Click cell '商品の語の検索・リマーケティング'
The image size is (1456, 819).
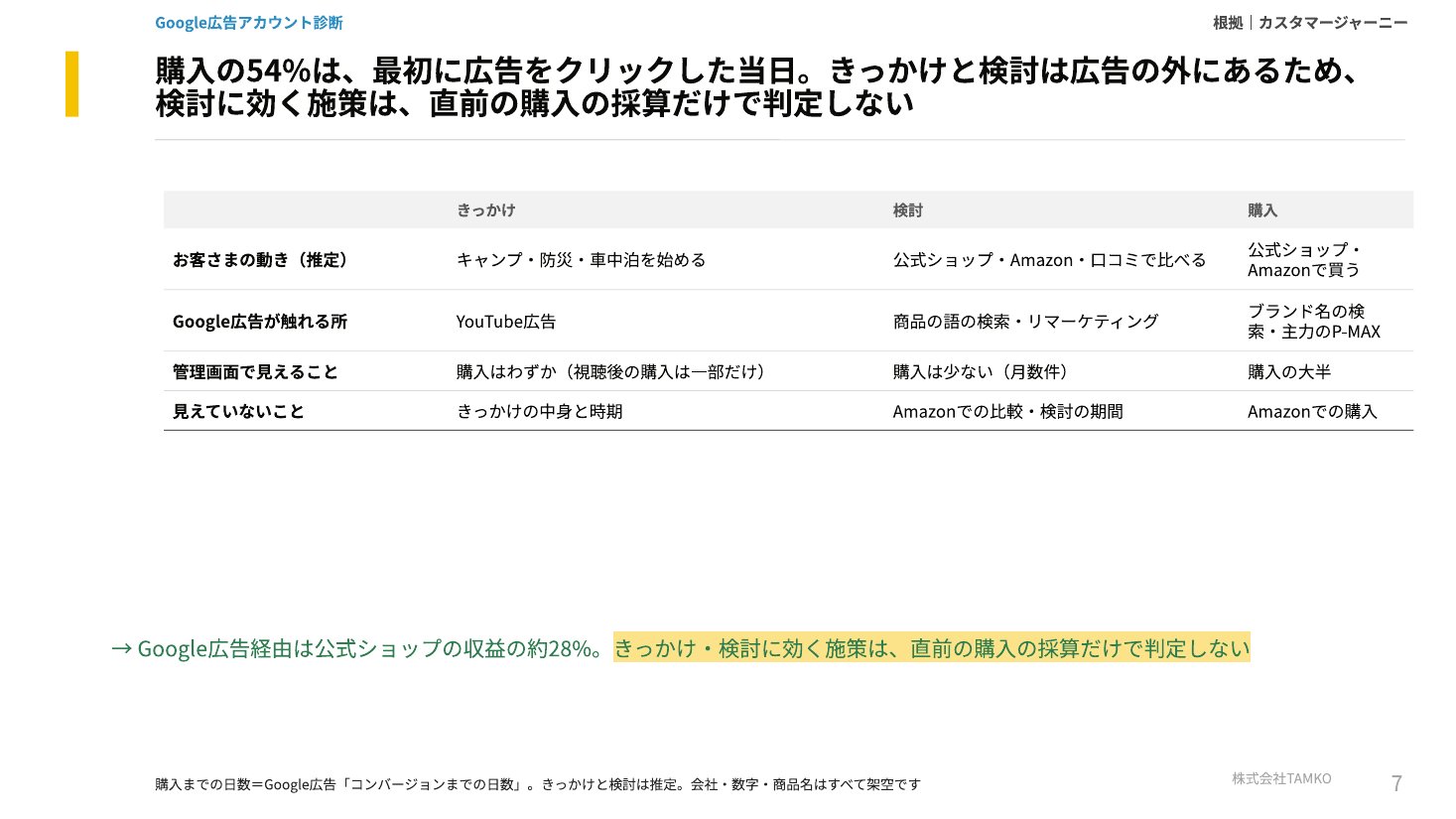point(1025,322)
